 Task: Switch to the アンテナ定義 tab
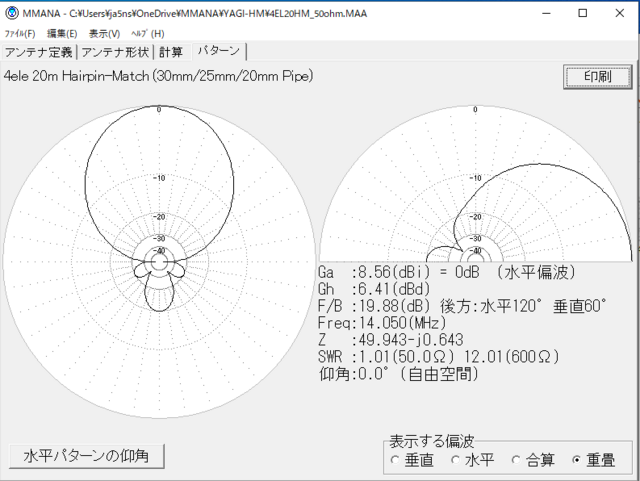[x=39, y=52]
